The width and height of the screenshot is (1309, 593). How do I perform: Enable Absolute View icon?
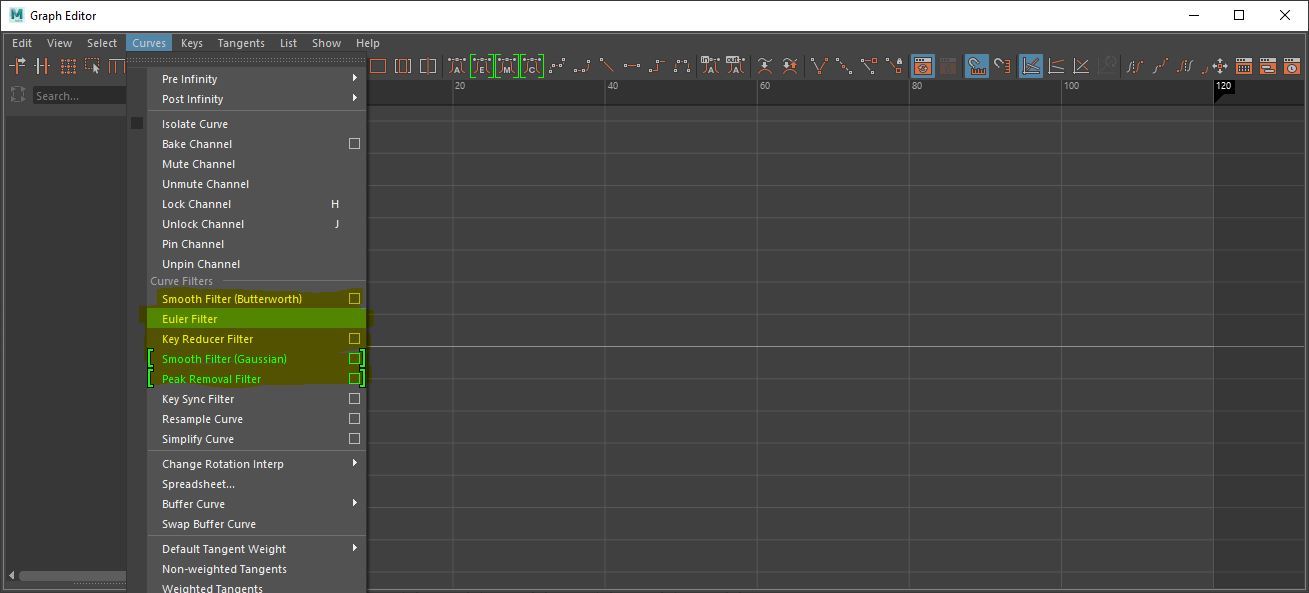pos(1031,66)
